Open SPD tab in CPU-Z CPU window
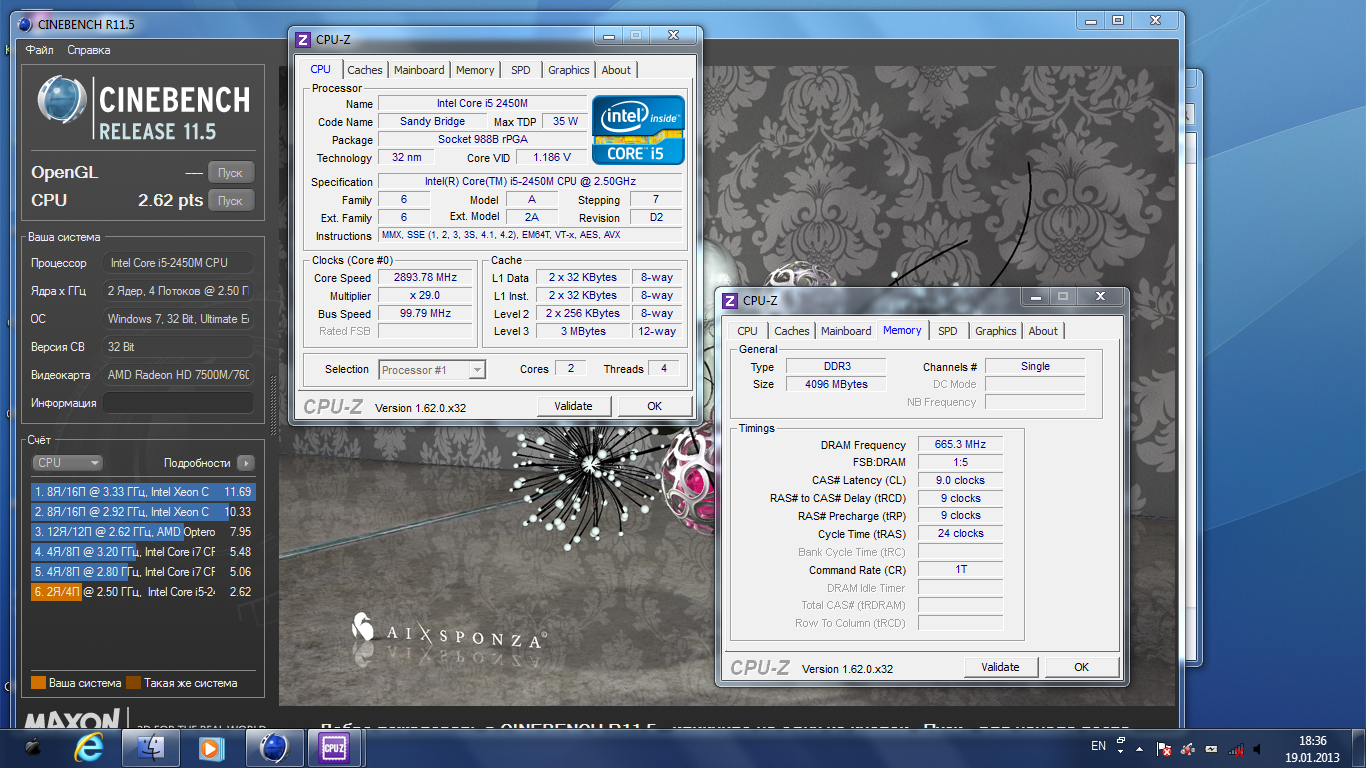 tap(521, 70)
